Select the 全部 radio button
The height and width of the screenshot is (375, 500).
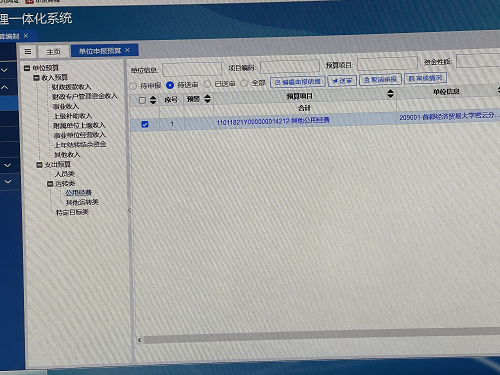(x=244, y=83)
